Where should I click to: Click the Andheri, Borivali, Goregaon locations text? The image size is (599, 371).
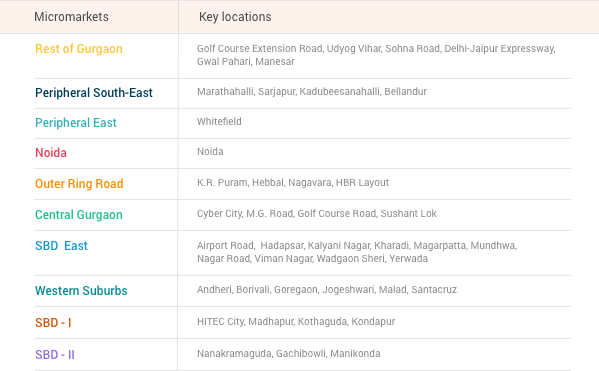tap(327, 290)
